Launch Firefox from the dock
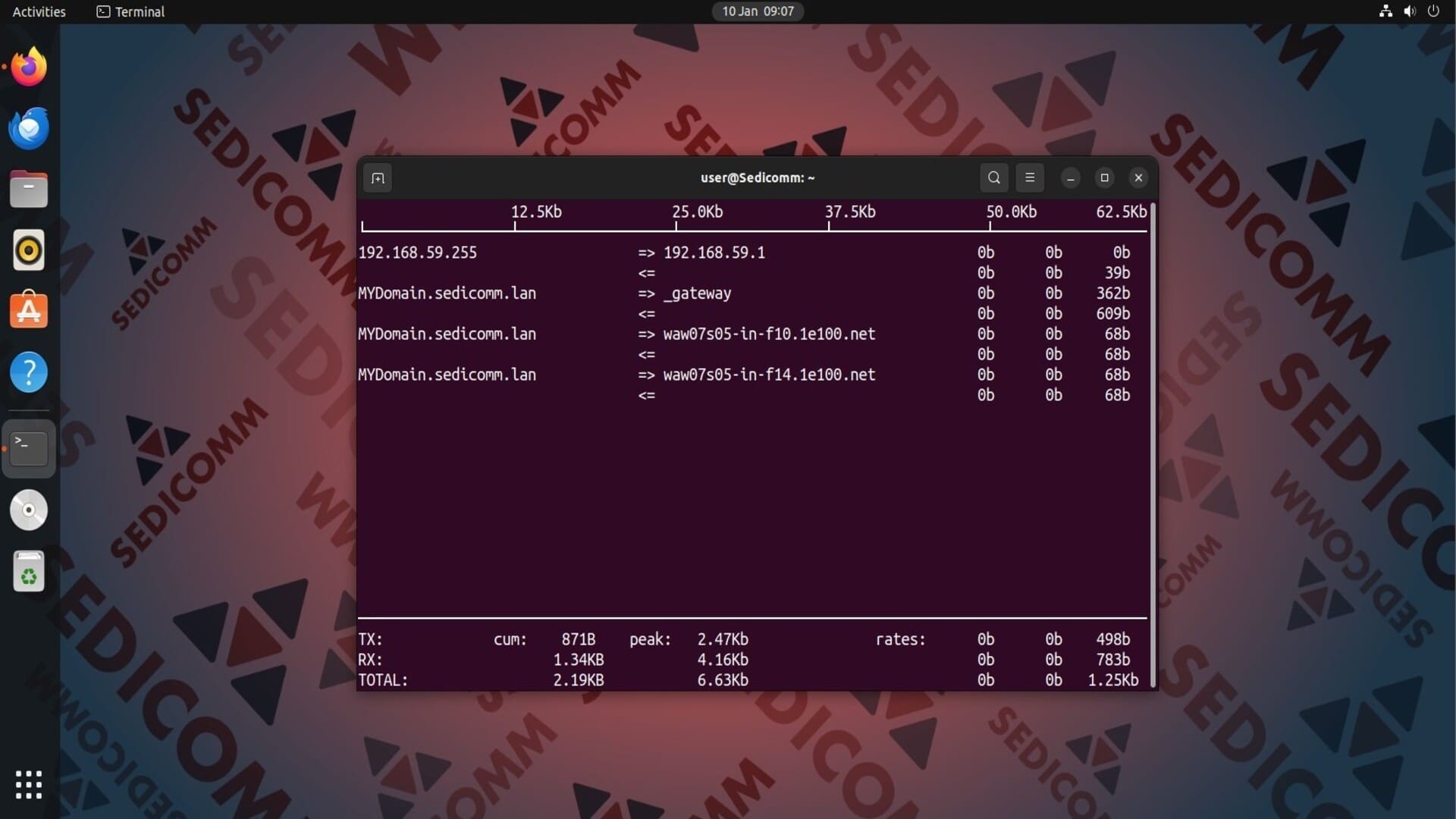 pyautogui.click(x=29, y=67)
